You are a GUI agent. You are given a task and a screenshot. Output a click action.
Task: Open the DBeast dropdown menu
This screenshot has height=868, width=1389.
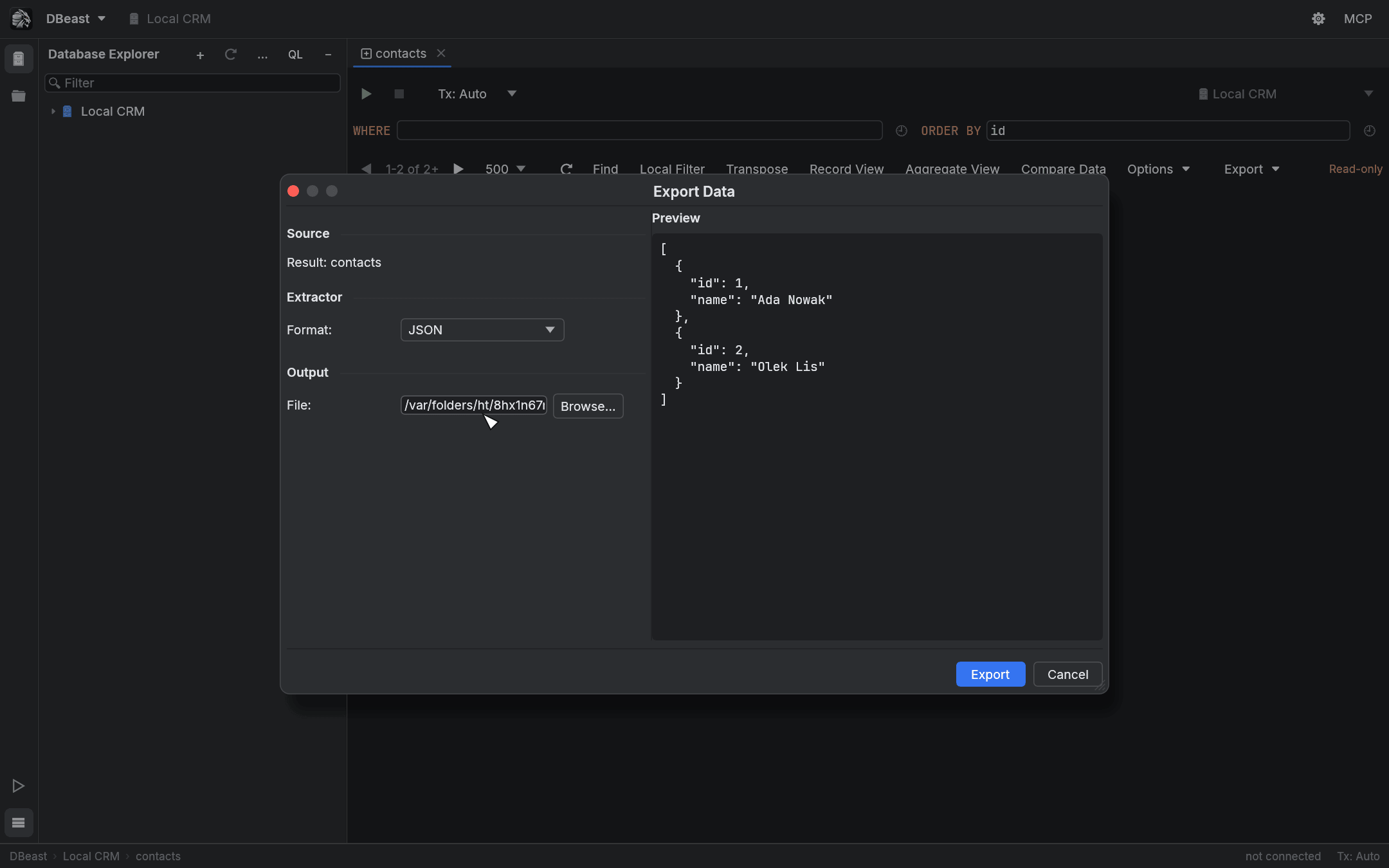coord(76,19)
